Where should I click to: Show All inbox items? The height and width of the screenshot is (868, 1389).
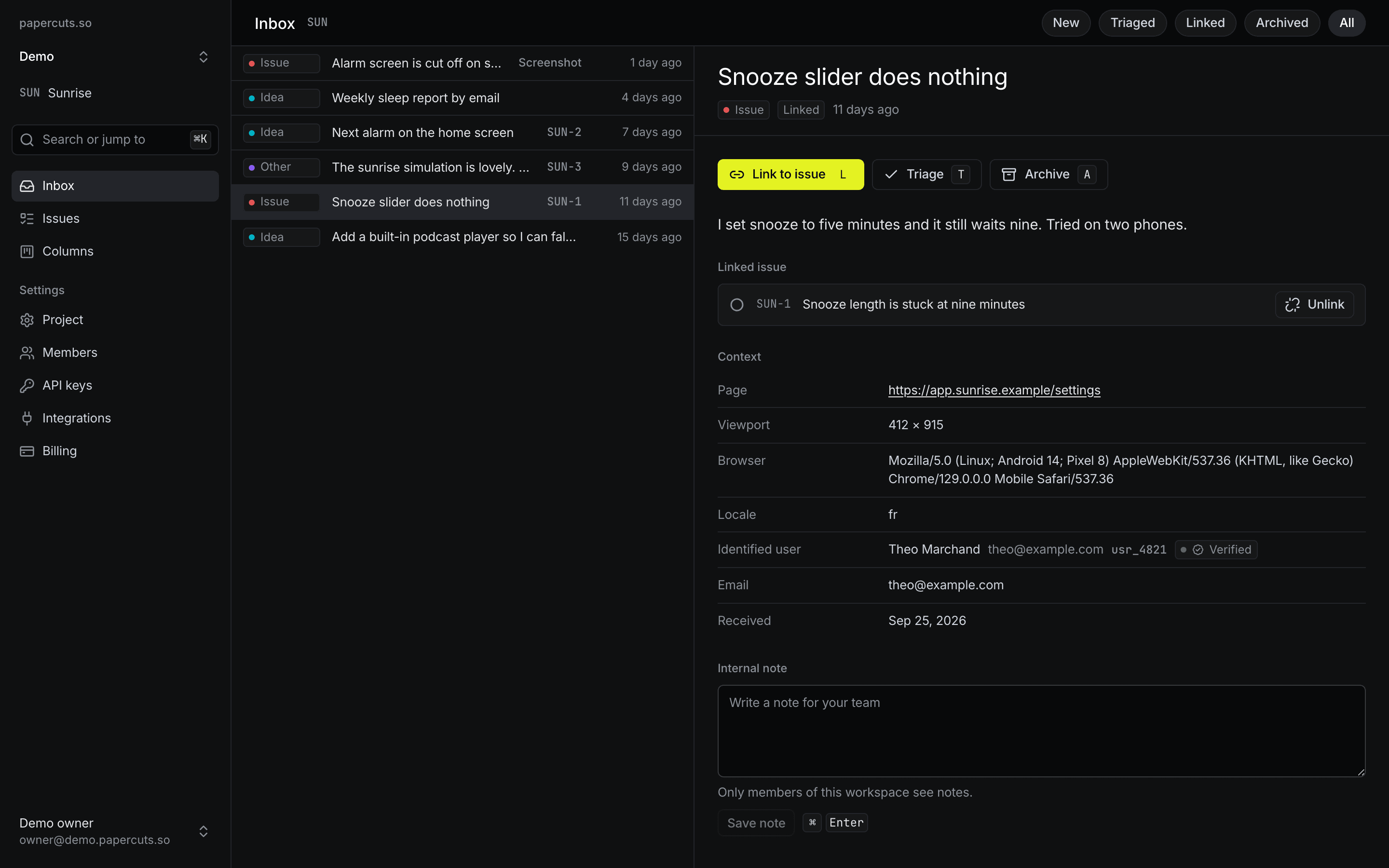click(x=1347, y=23)
